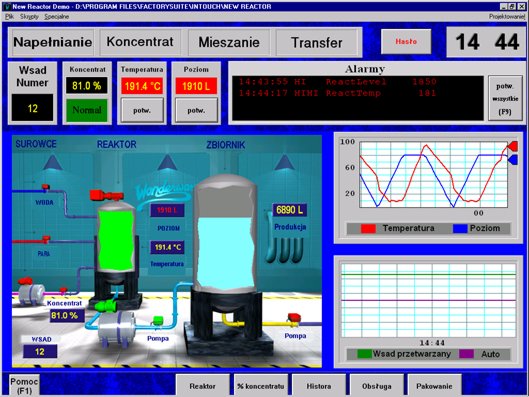Image resolution: width=529 pixels, height=397 pixels.
Task: Toggle the green transfer pump indicator
Action: click(x=158, y=320)
